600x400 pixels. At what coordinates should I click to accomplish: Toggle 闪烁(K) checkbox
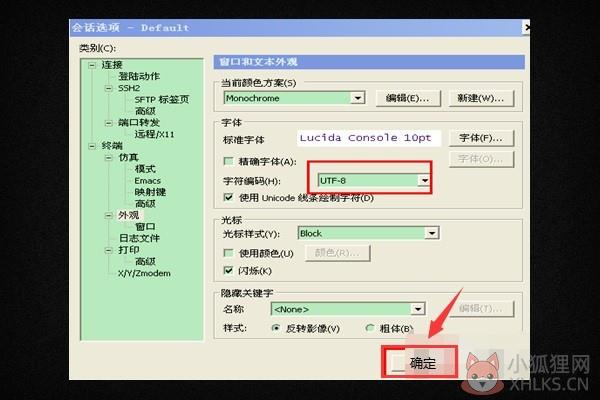coord(228,271)
